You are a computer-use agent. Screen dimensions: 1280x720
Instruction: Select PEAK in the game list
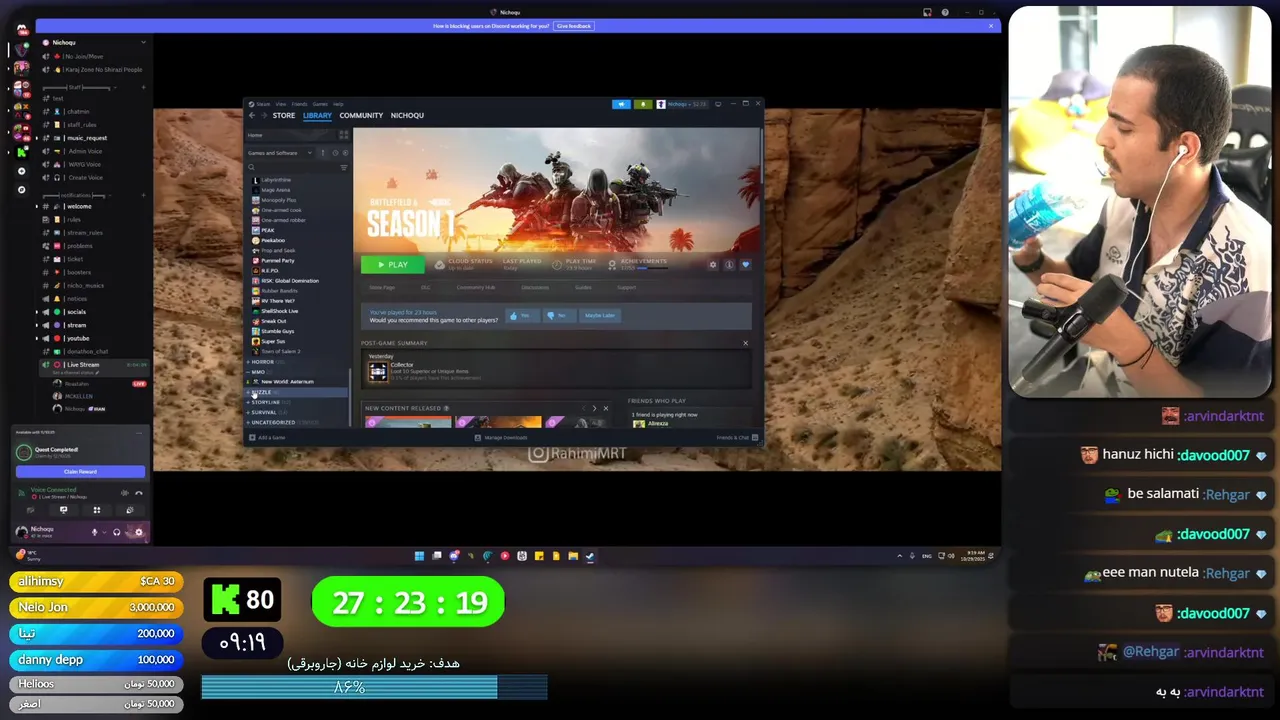pyautogui.click(x=267, y=230)
